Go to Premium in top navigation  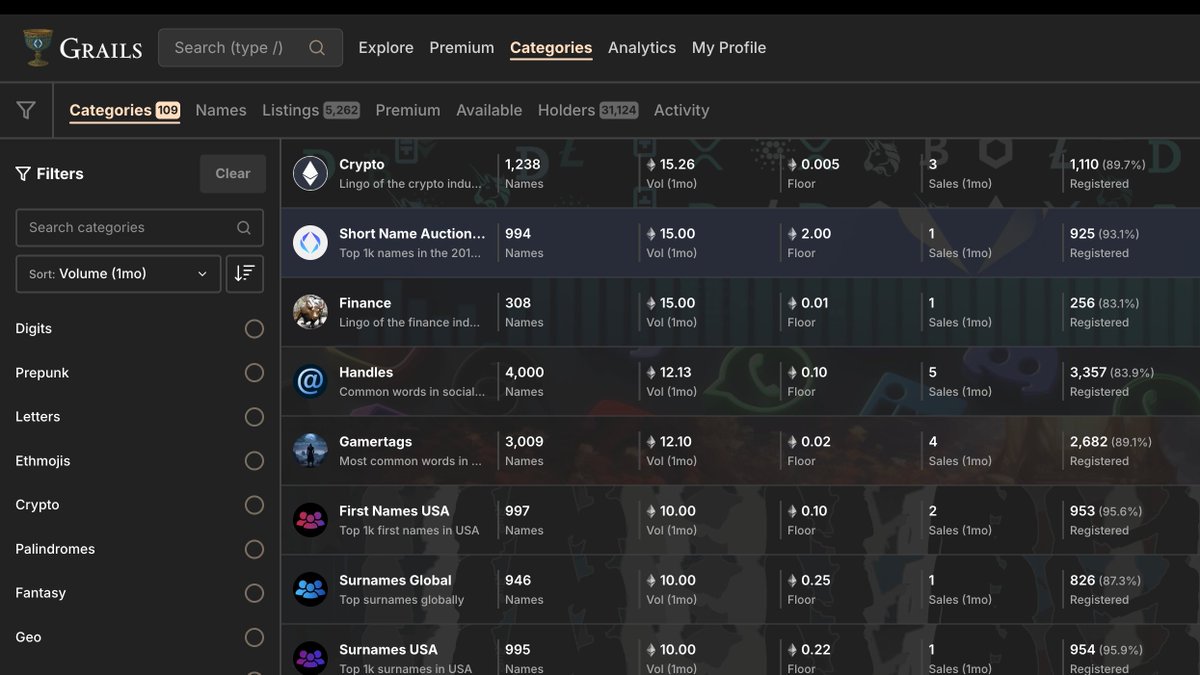click(462, 48)
